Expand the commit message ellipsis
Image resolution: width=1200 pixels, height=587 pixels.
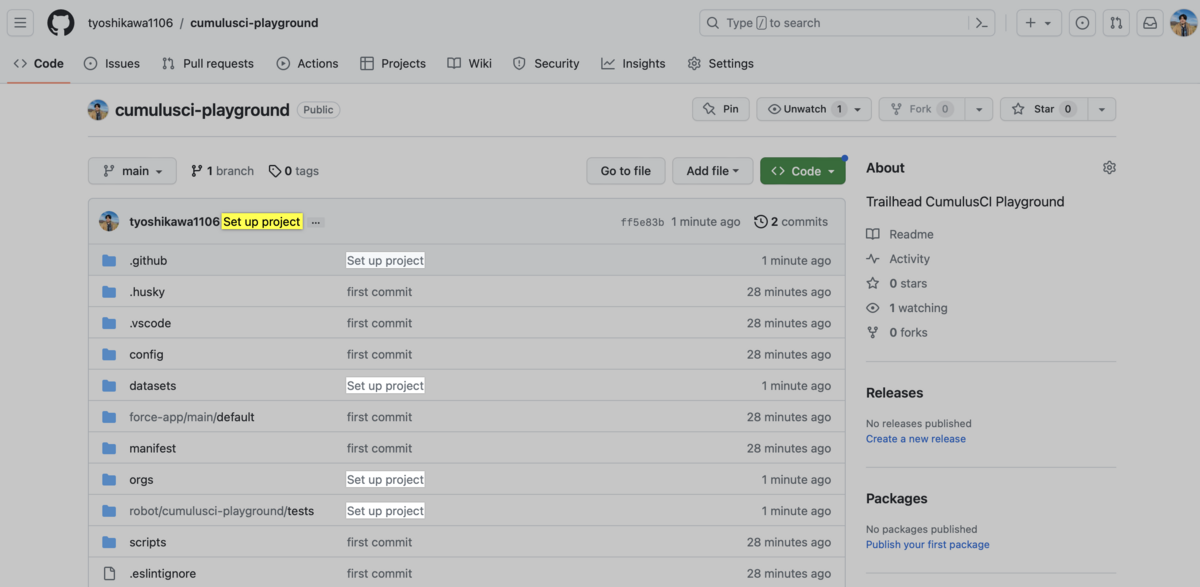tap(316, 222)
